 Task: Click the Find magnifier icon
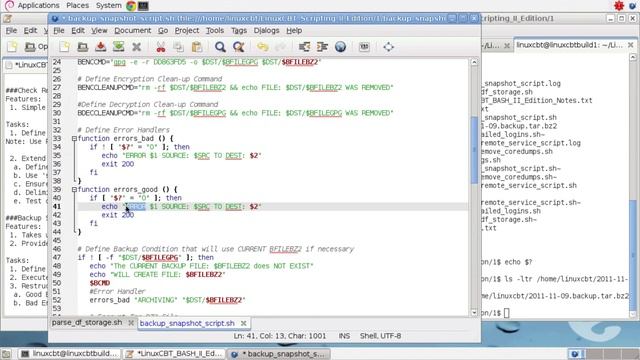pyautogui.click(x=220, y=47)
